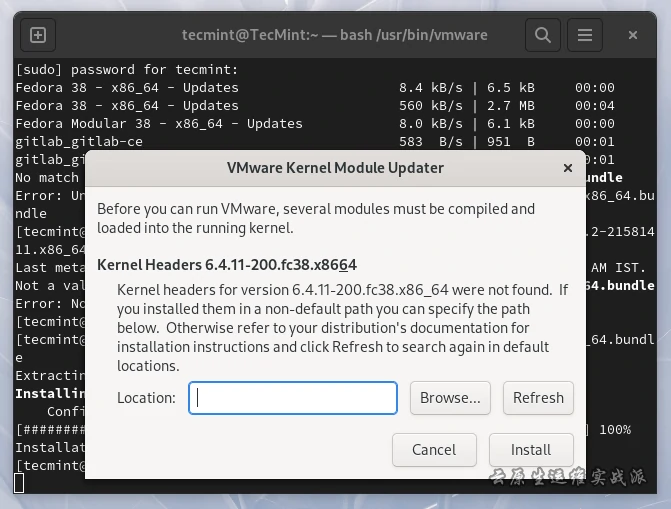
Task: Click the Kernel Headers 6.4.11-200.fc38.x8664 heading
Action: (227, 265)
